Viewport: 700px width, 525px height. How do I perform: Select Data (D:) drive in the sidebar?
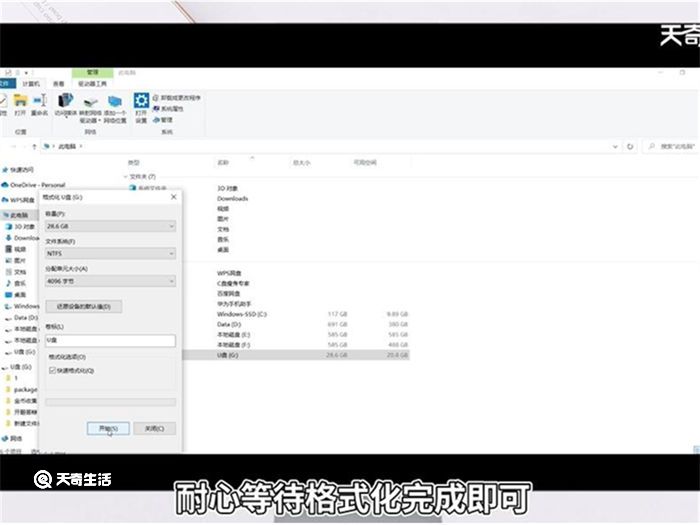[22, 317]
